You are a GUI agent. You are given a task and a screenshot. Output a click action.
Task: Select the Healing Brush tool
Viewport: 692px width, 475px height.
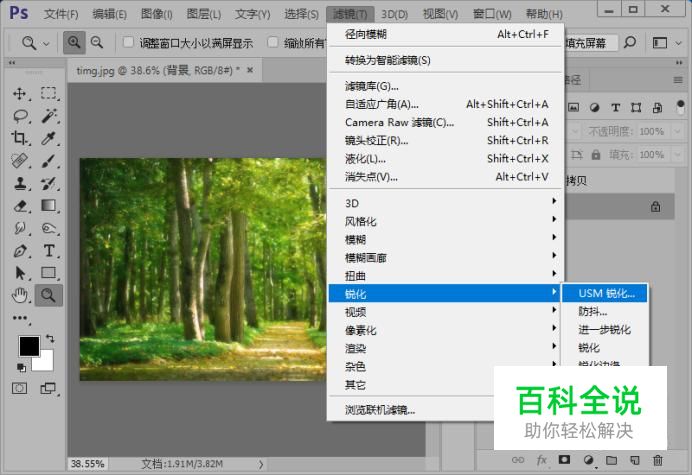click(19, 161)
